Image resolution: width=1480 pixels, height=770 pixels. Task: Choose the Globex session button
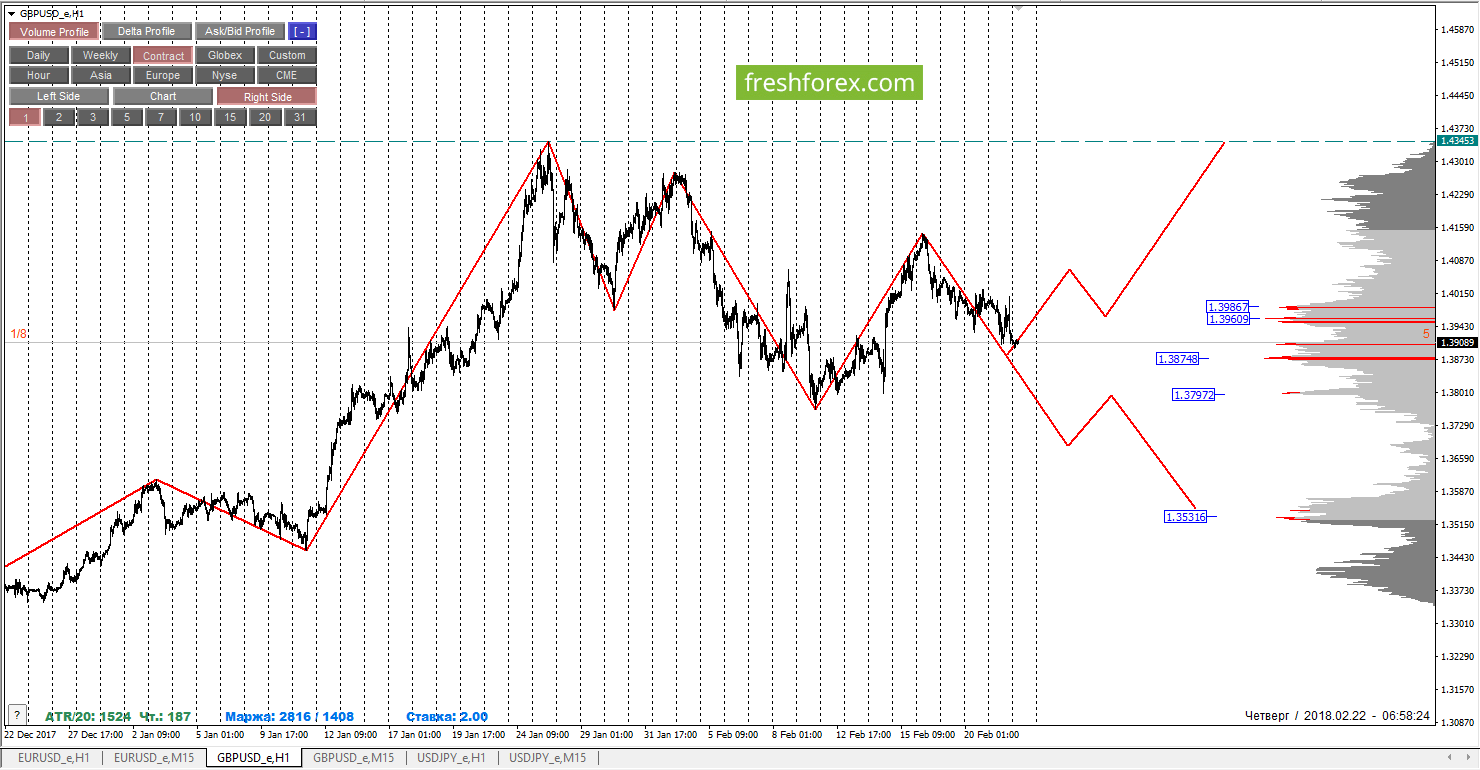[225, 56]
